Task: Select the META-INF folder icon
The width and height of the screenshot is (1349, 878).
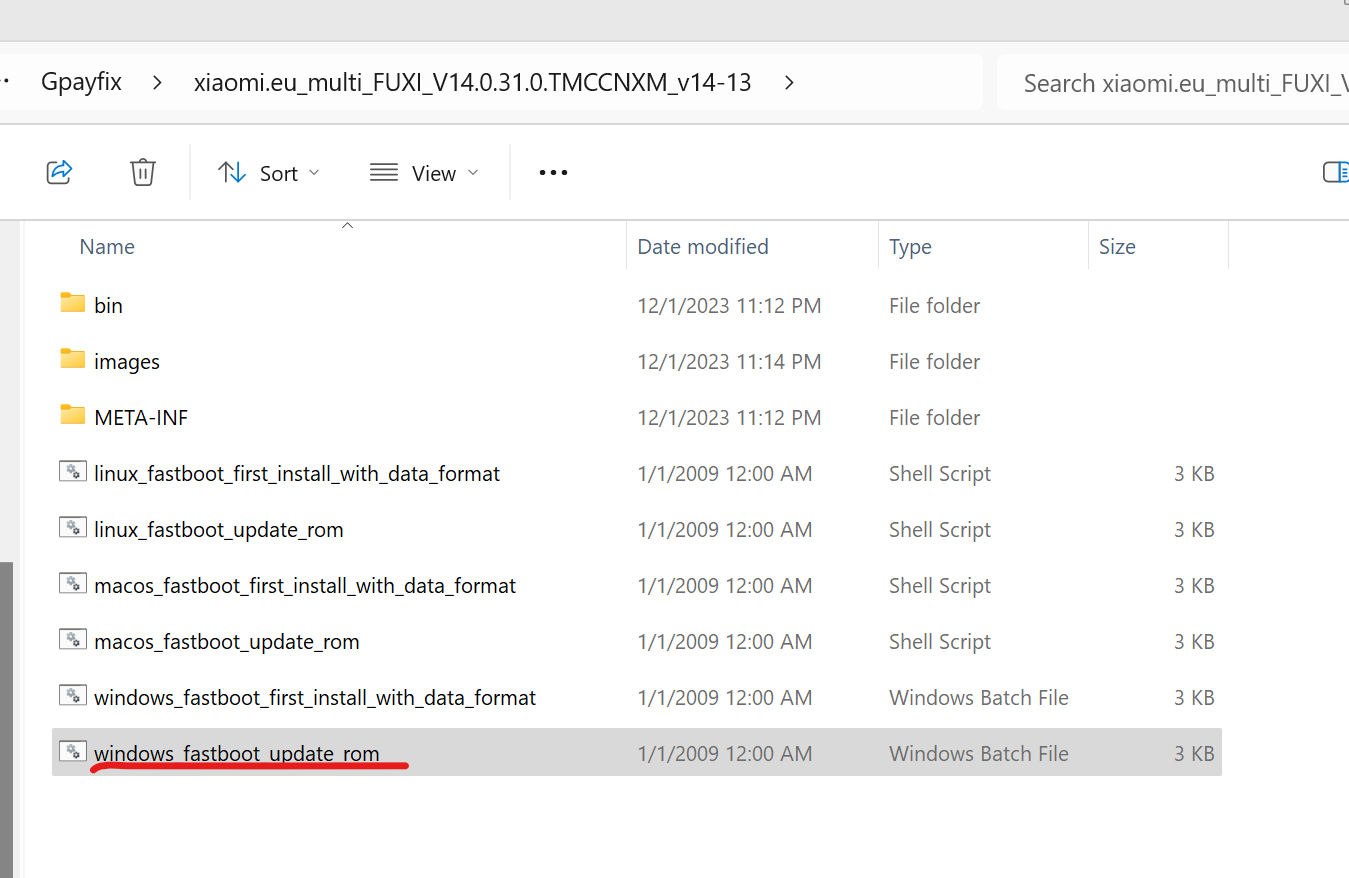Action: coord(72,415)
